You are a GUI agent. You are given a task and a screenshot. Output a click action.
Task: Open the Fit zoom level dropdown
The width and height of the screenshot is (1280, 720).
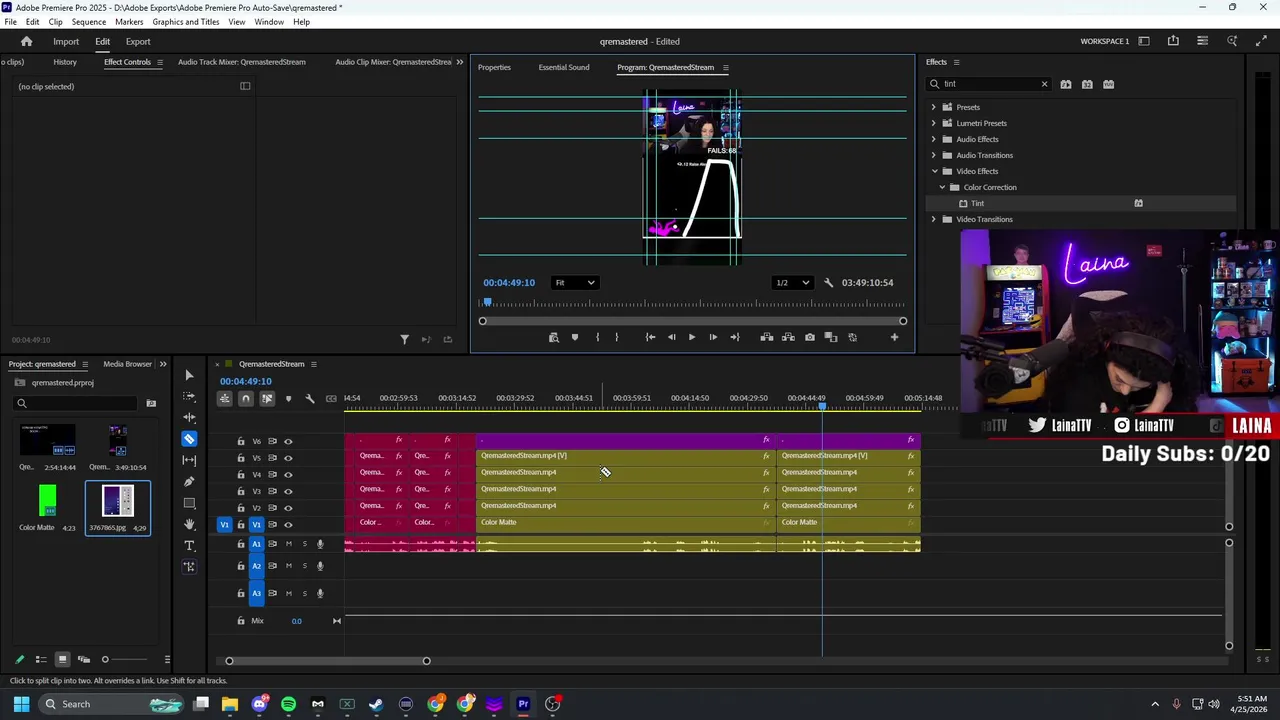click(x=576, y=283)
